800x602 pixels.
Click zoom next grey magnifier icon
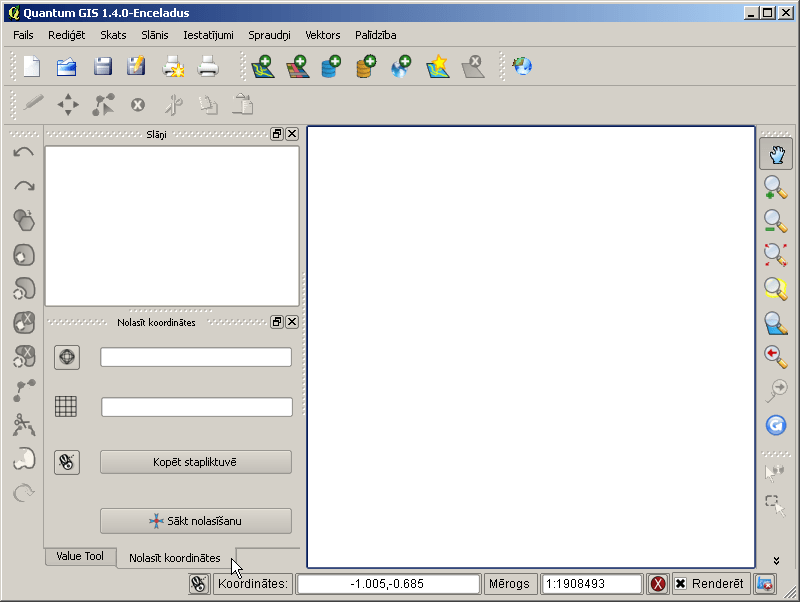tap(776, 391)
